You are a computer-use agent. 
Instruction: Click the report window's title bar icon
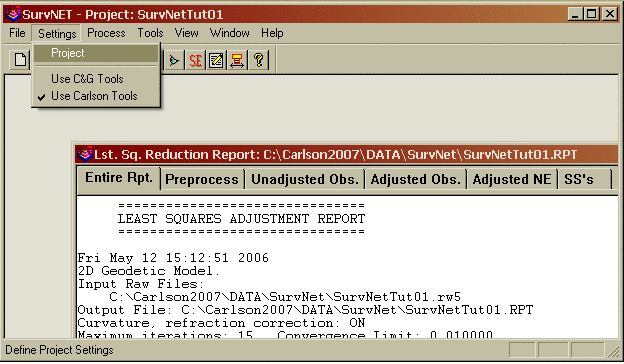85,154
